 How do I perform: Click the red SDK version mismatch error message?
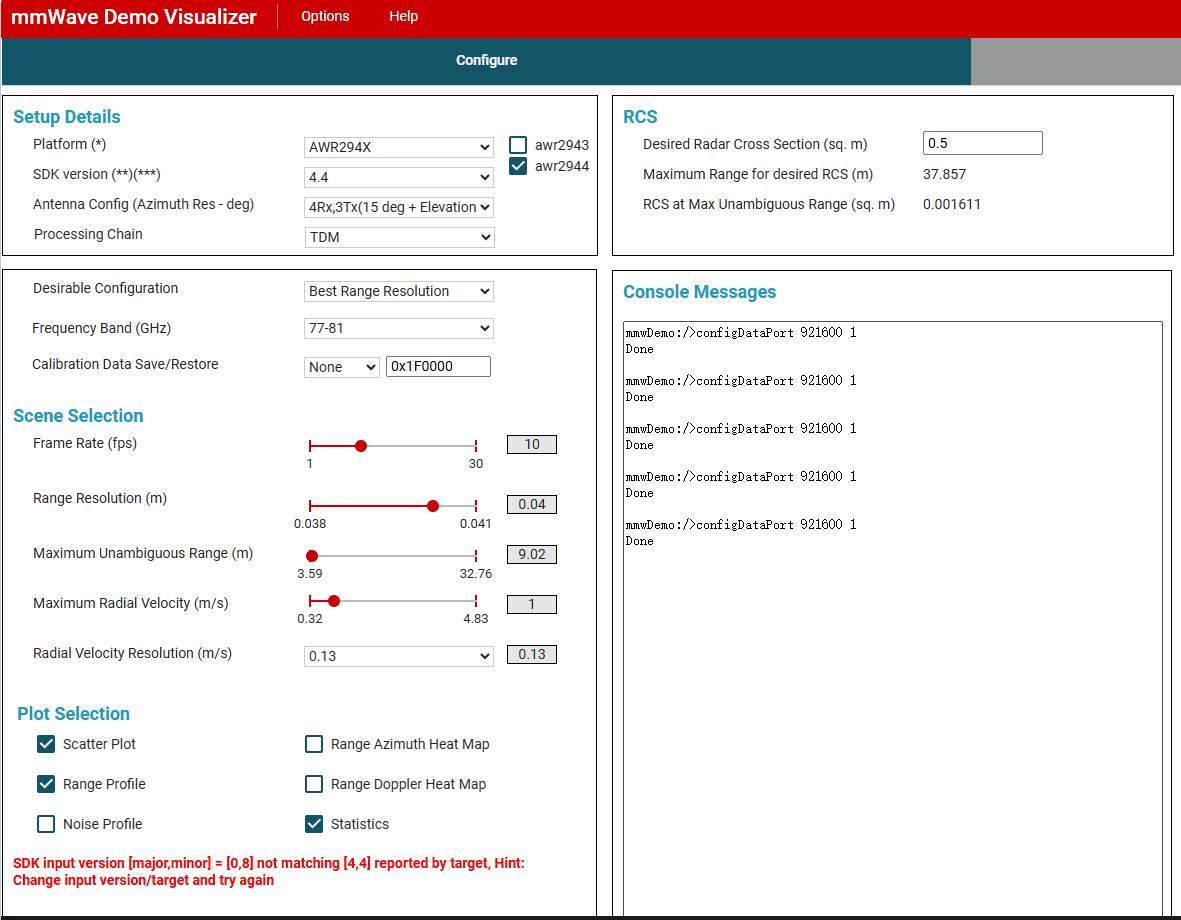269,872
